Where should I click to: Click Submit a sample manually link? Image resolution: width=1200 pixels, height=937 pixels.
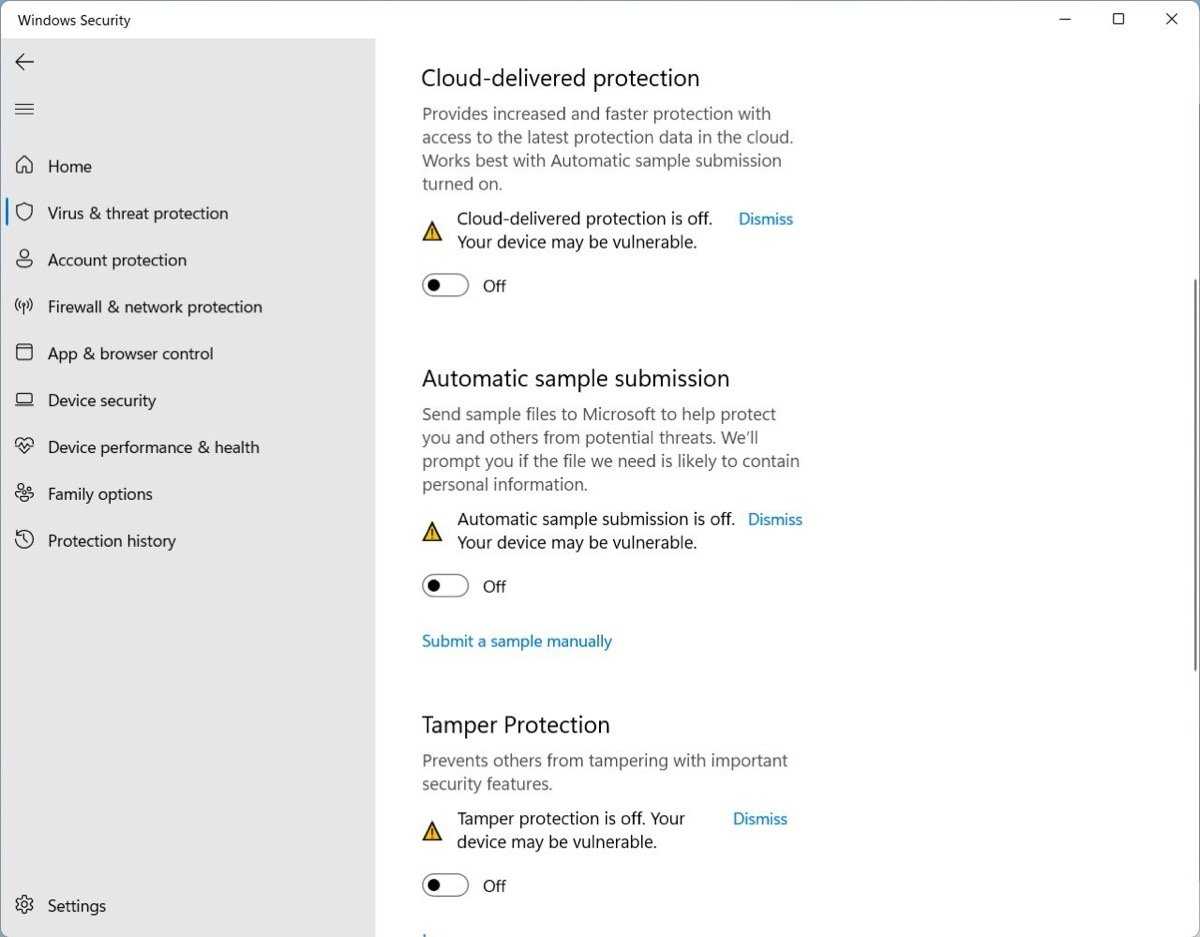517,641
